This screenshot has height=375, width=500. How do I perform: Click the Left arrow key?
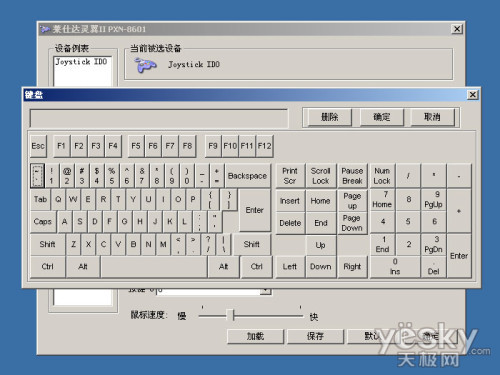[290, 267]
